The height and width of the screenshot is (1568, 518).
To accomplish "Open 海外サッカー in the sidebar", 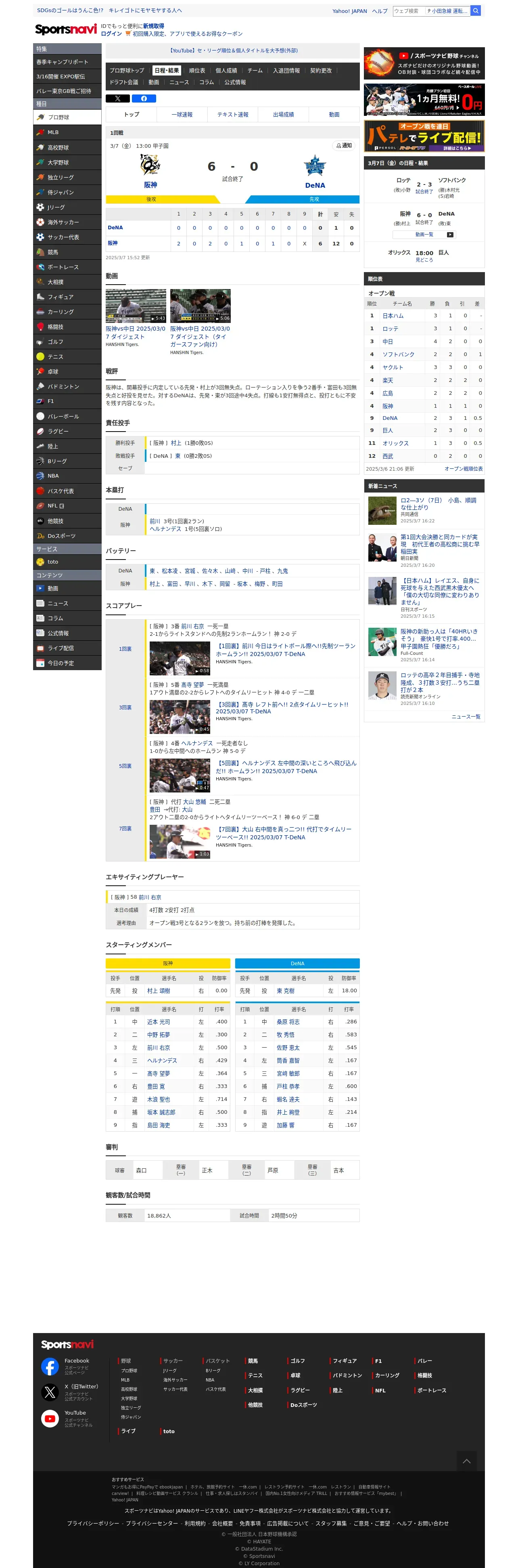I will tap(67, 222).
